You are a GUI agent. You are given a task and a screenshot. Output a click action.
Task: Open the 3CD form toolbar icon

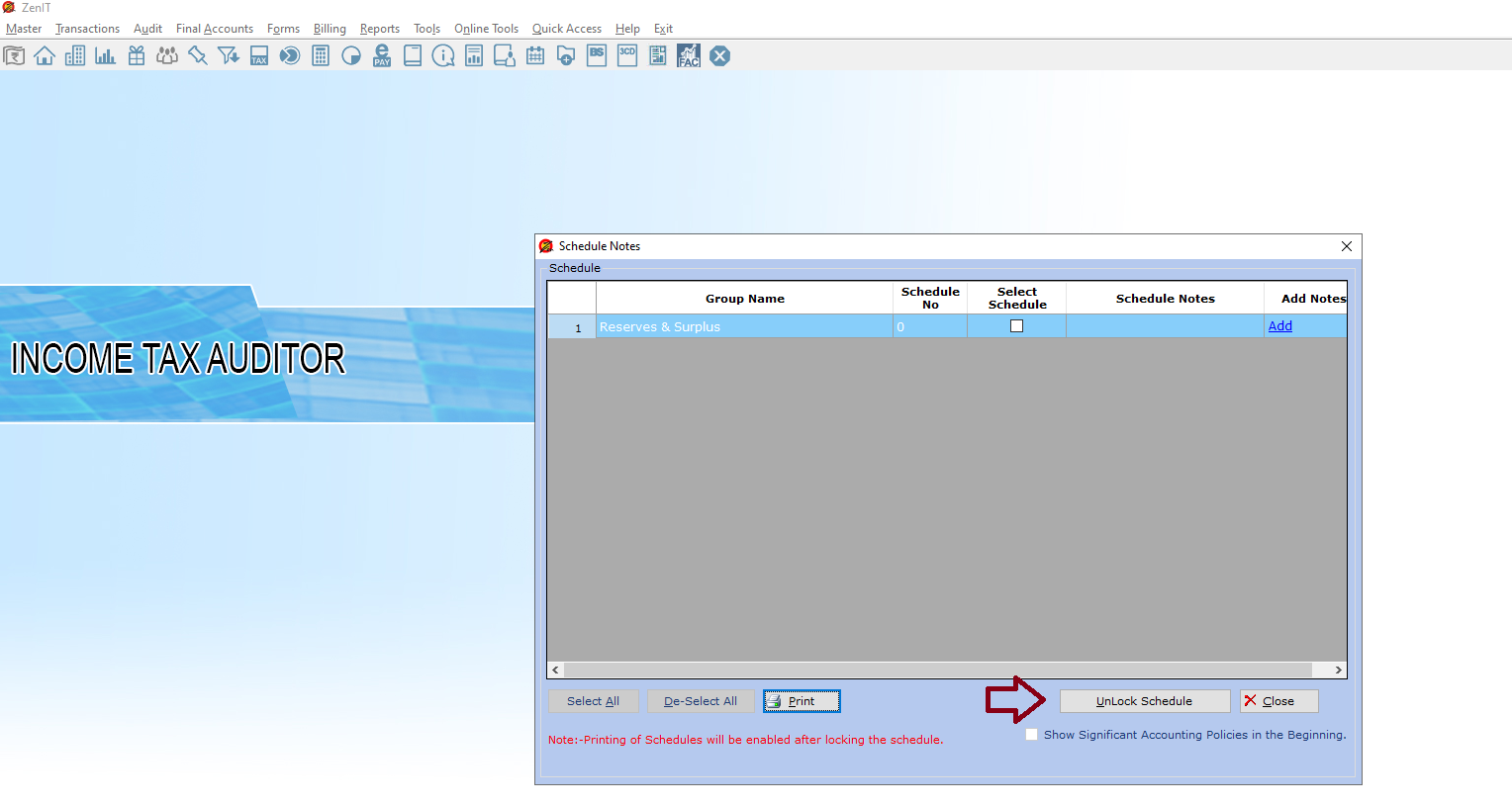tap(627, 56)
